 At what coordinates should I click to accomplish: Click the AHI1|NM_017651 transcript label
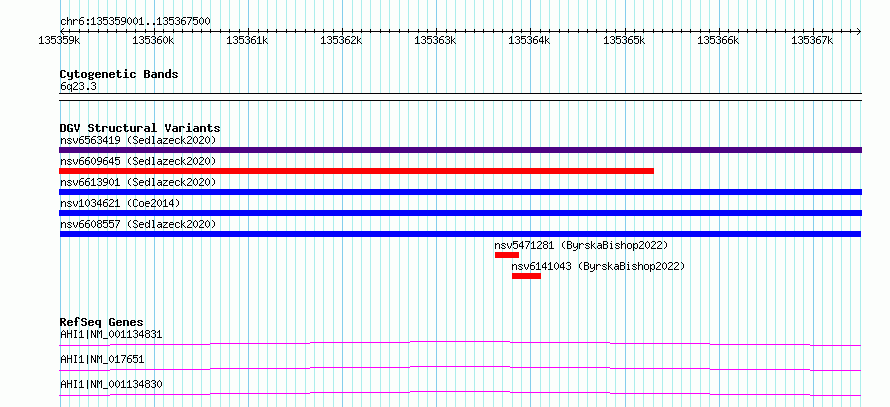(x=102, y=359)
